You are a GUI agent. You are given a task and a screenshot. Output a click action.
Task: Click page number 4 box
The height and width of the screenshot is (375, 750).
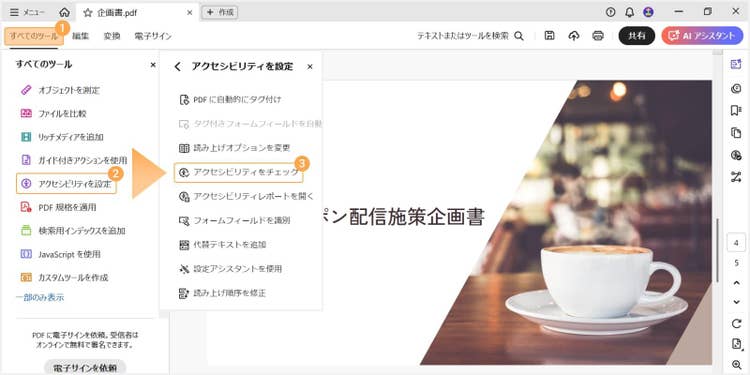[x=736, y=243]
